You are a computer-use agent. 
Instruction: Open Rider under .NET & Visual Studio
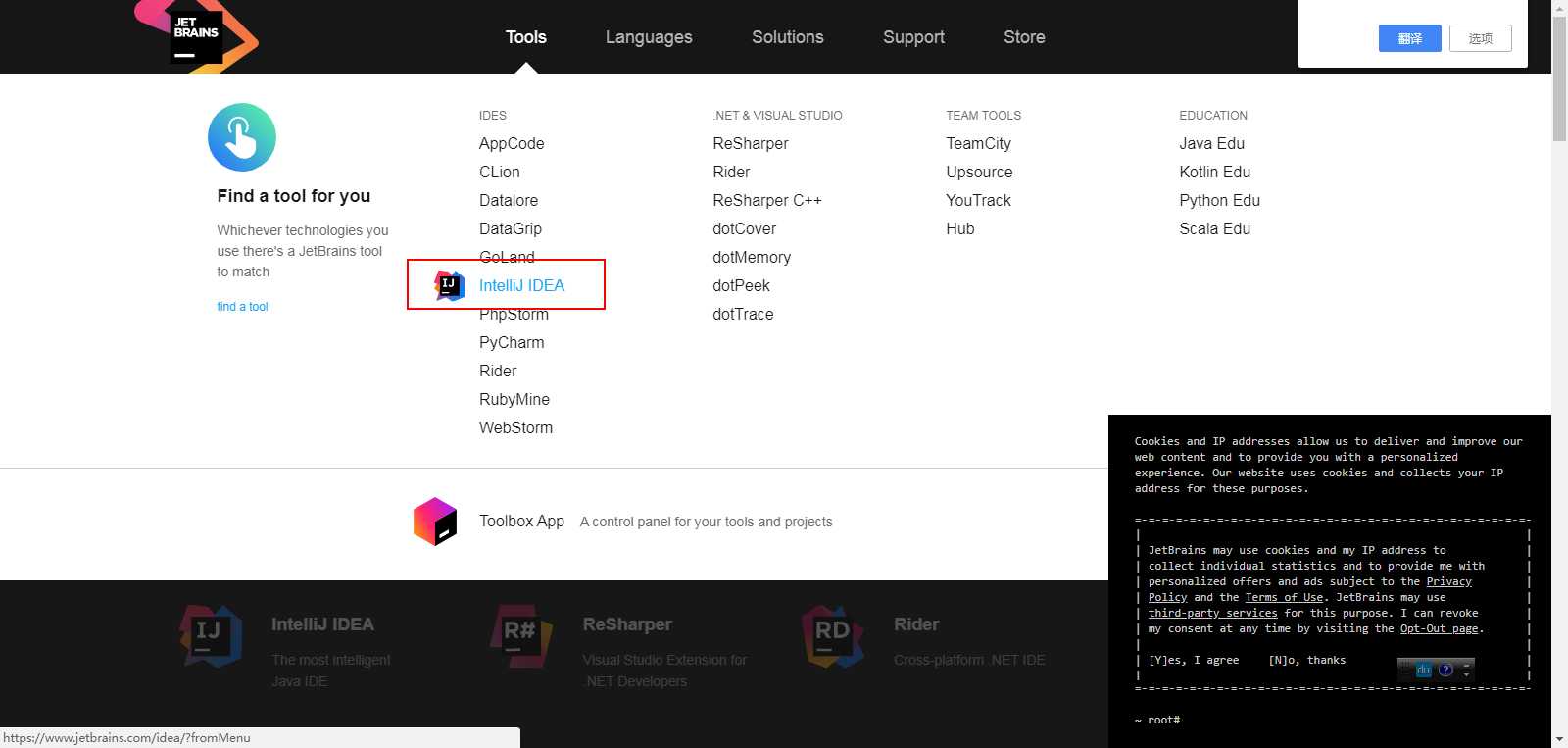pyautogui.click(x=731, y=172)
